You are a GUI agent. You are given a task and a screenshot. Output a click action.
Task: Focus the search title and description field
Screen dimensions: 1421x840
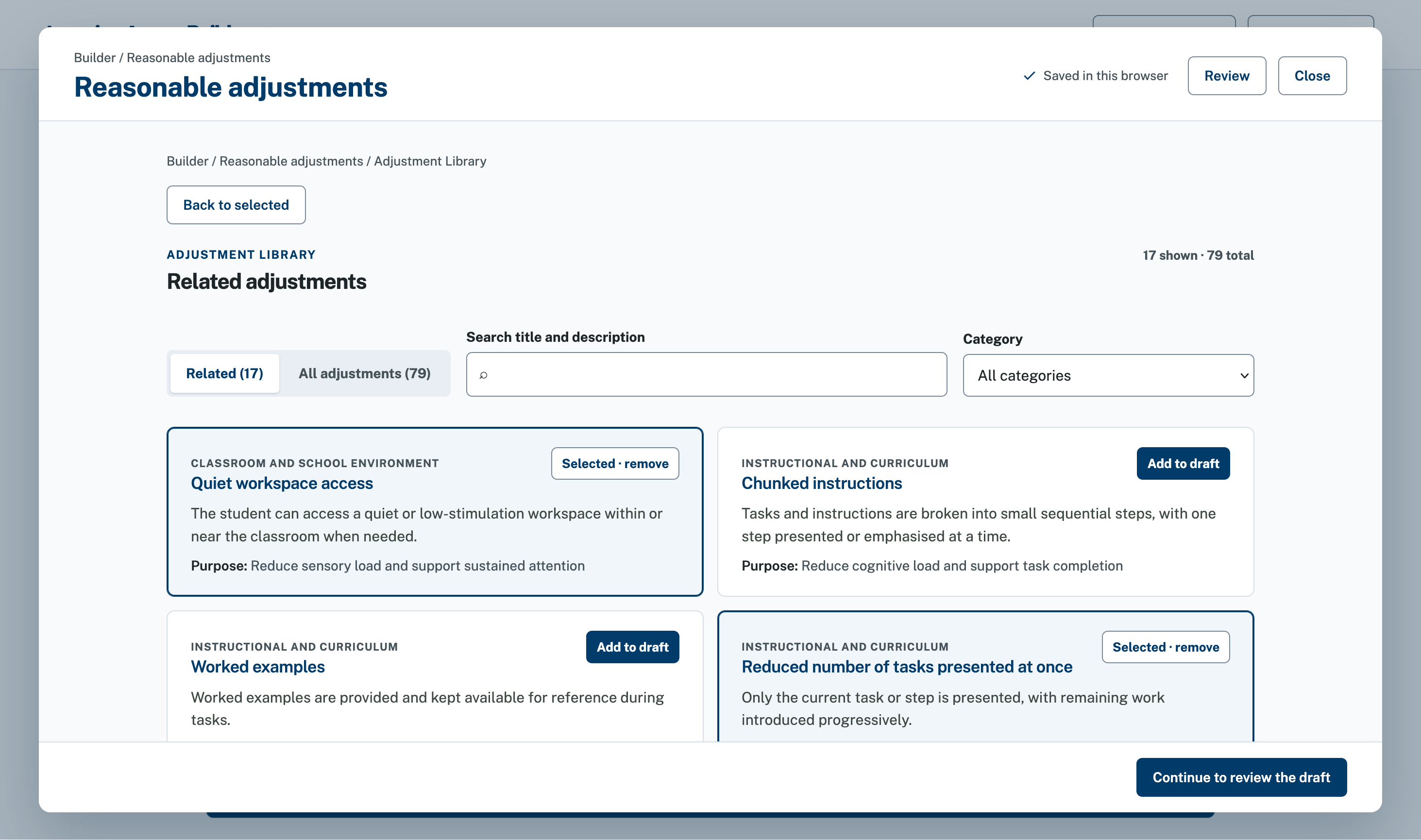click(707, 375)
